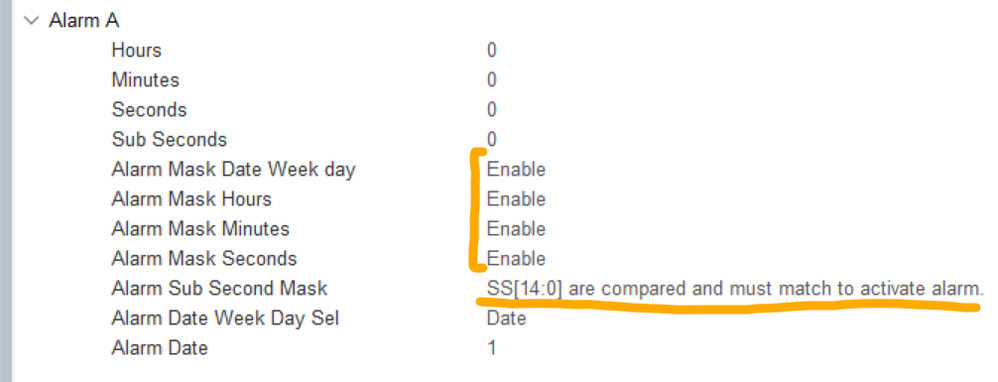Select the Alarm Date Week Day Sel label
The height and width of the screenshot is (382, 998).
(x=225, y=318)
